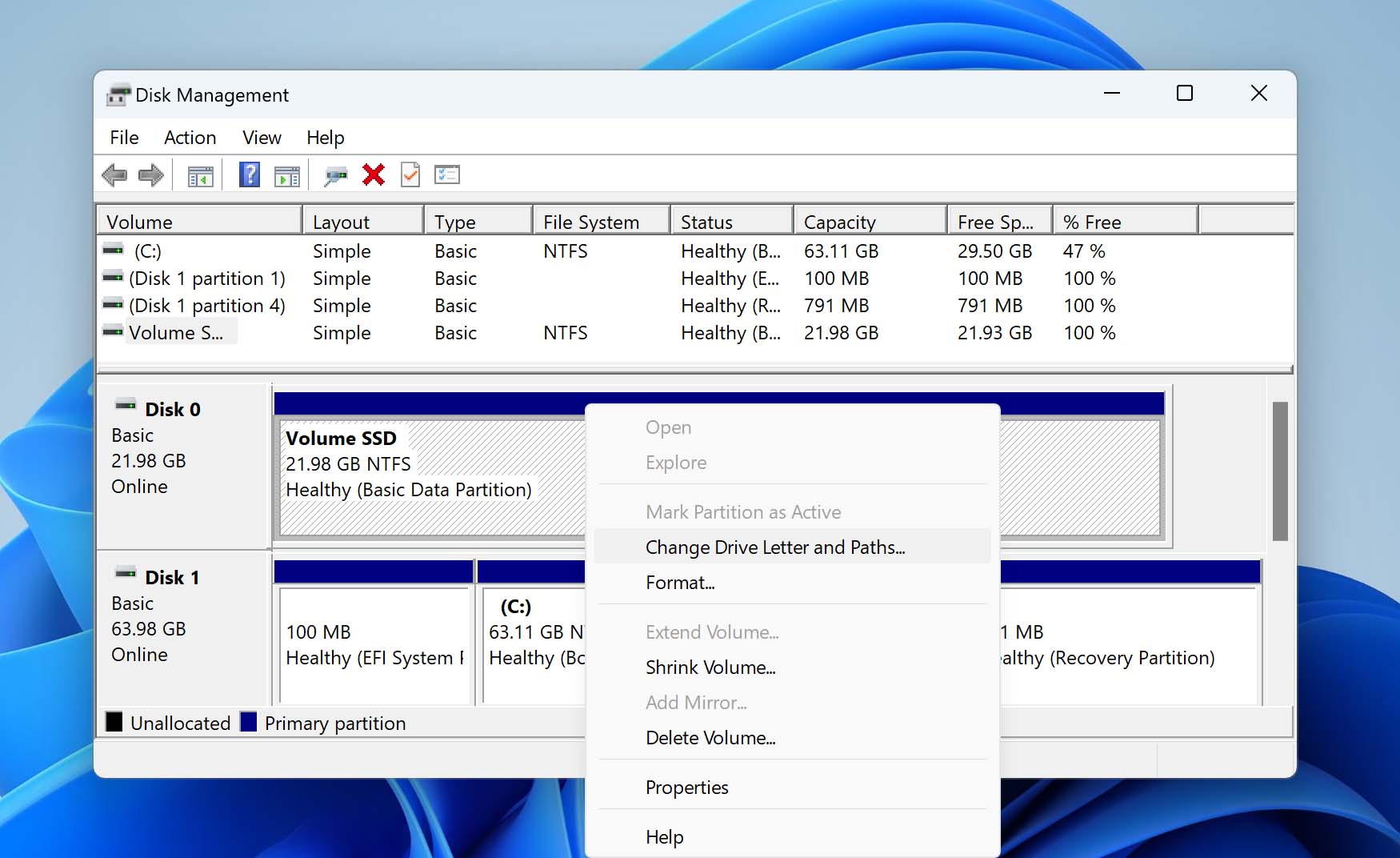Click the Back arrow toolbar icon
This screenshot has height=858, width=1400.
click(114, 174)
